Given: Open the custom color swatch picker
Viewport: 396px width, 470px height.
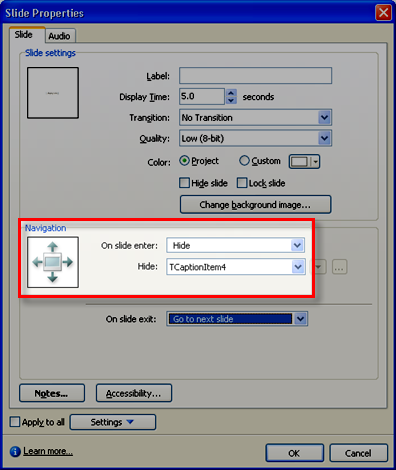Looking at the screenshot, I should pos(304,162).
